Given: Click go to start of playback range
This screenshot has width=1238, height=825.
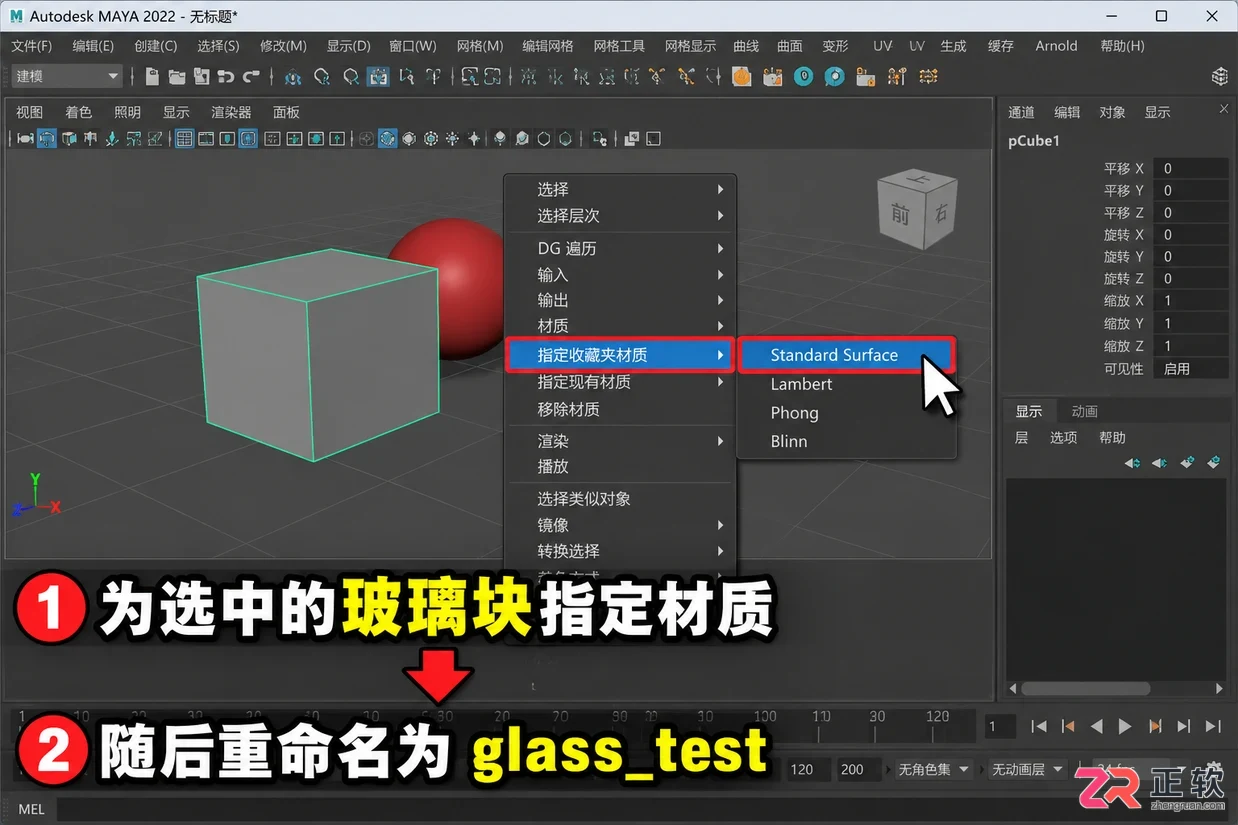Looking at the screenshot, I should click(x=1039, y=726).
